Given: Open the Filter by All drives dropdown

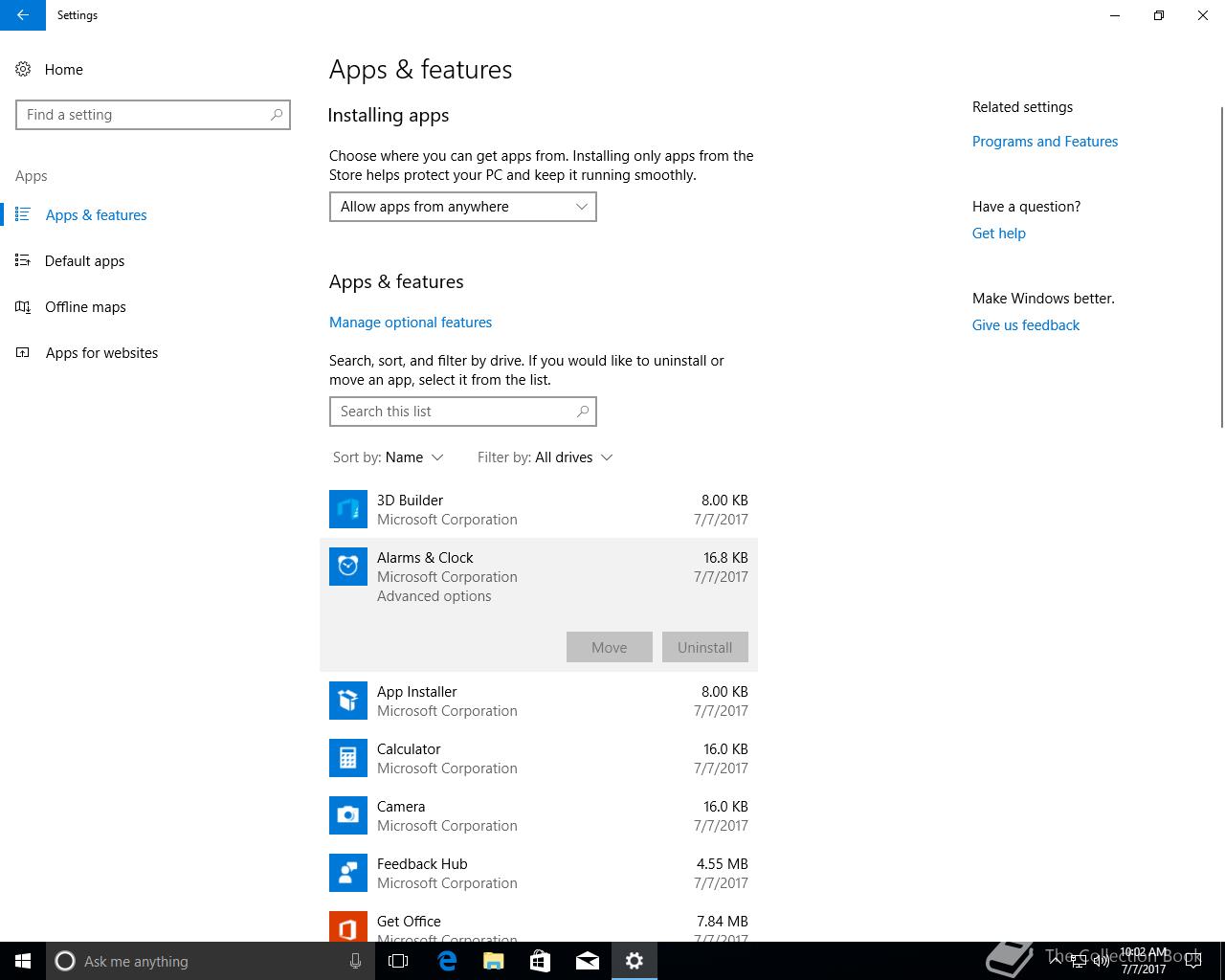Looking at the screenshot, I should (546, 457).
